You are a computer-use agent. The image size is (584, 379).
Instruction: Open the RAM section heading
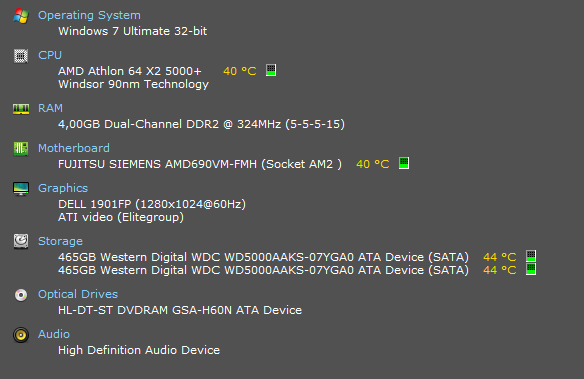click(x=50, y=108)
